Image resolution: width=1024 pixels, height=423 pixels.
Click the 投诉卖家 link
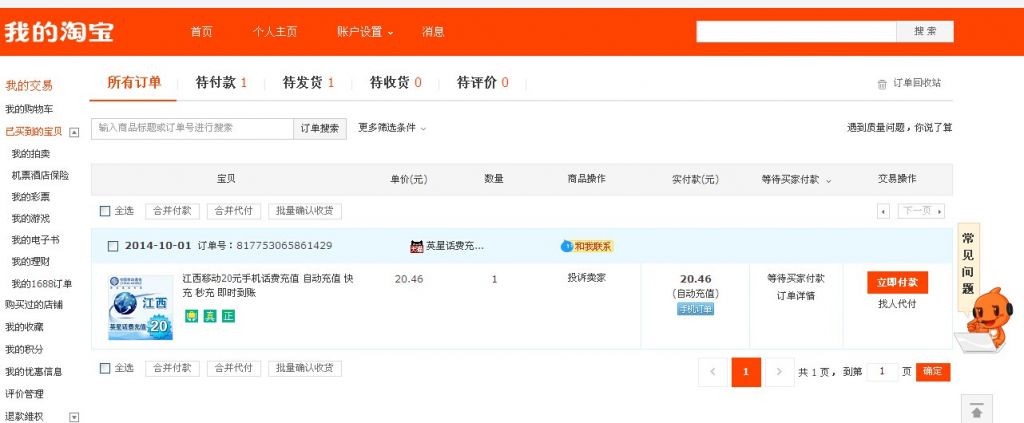click(x=586, y=278)
